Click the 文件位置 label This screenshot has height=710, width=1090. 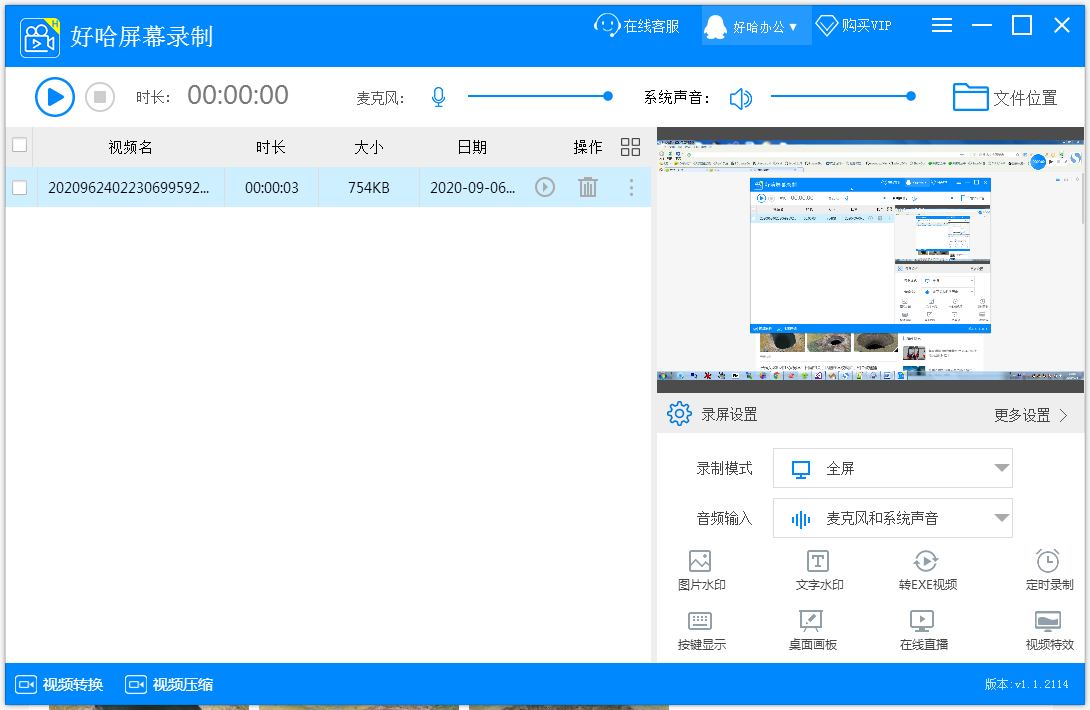click(x=1025, y=98)
